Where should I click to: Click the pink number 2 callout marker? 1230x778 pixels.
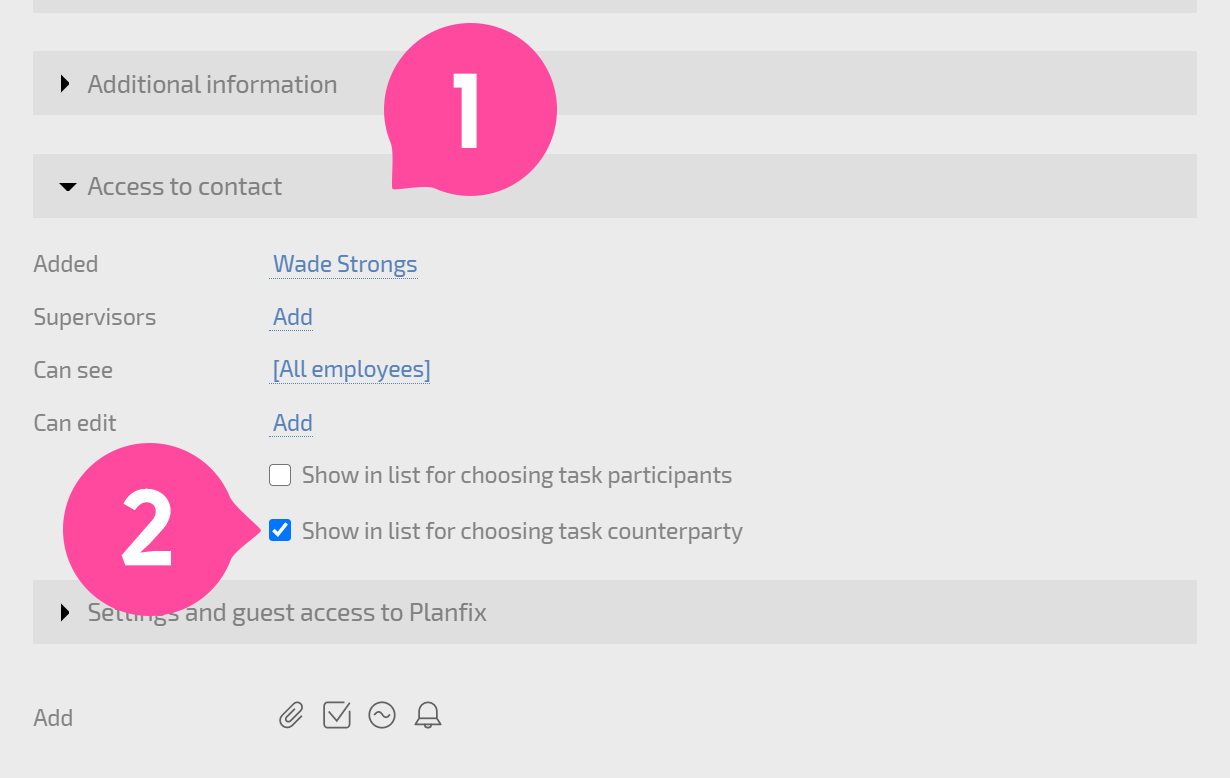click(150, 530)
